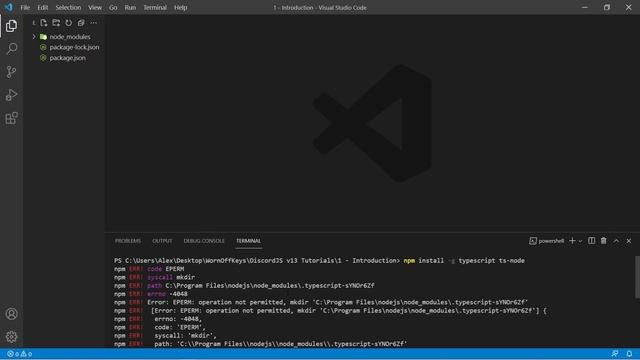This screenshot has height=360, width=640.
Task: Switch to the Debug Console tab
Action: pos(204,241)
